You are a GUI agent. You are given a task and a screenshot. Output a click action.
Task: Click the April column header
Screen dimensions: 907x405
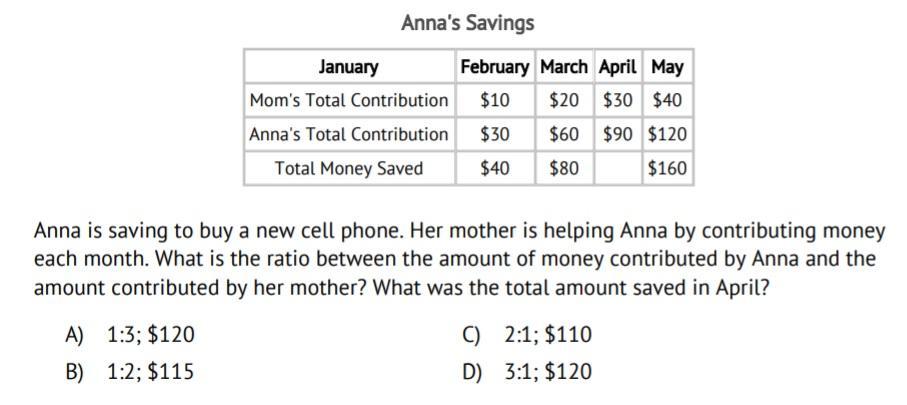618,67
